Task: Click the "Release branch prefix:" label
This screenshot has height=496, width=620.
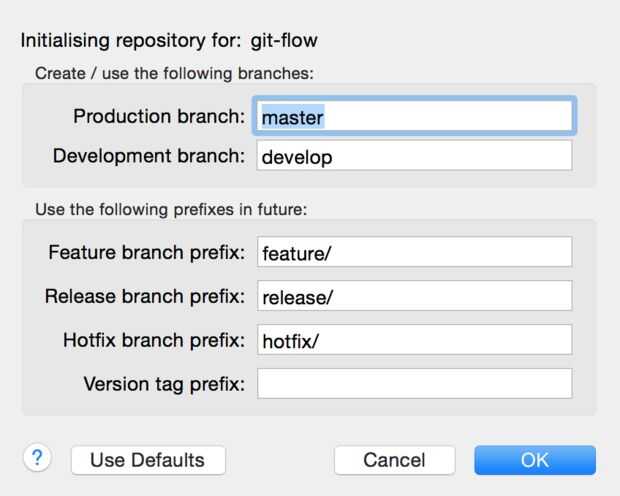Action: 145,296
